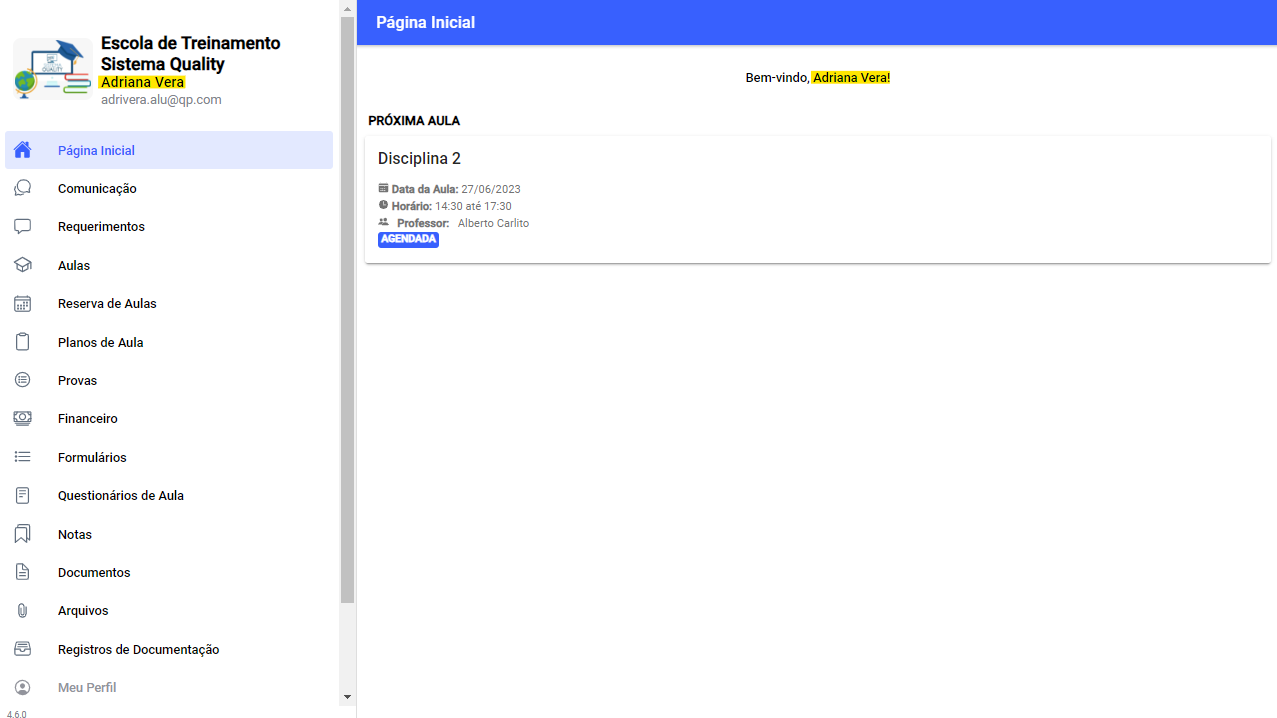Viewport: 1277px width, 718px height.
Task: Click the Arquivos paperclip icon
Action: [x=22, y=611]
